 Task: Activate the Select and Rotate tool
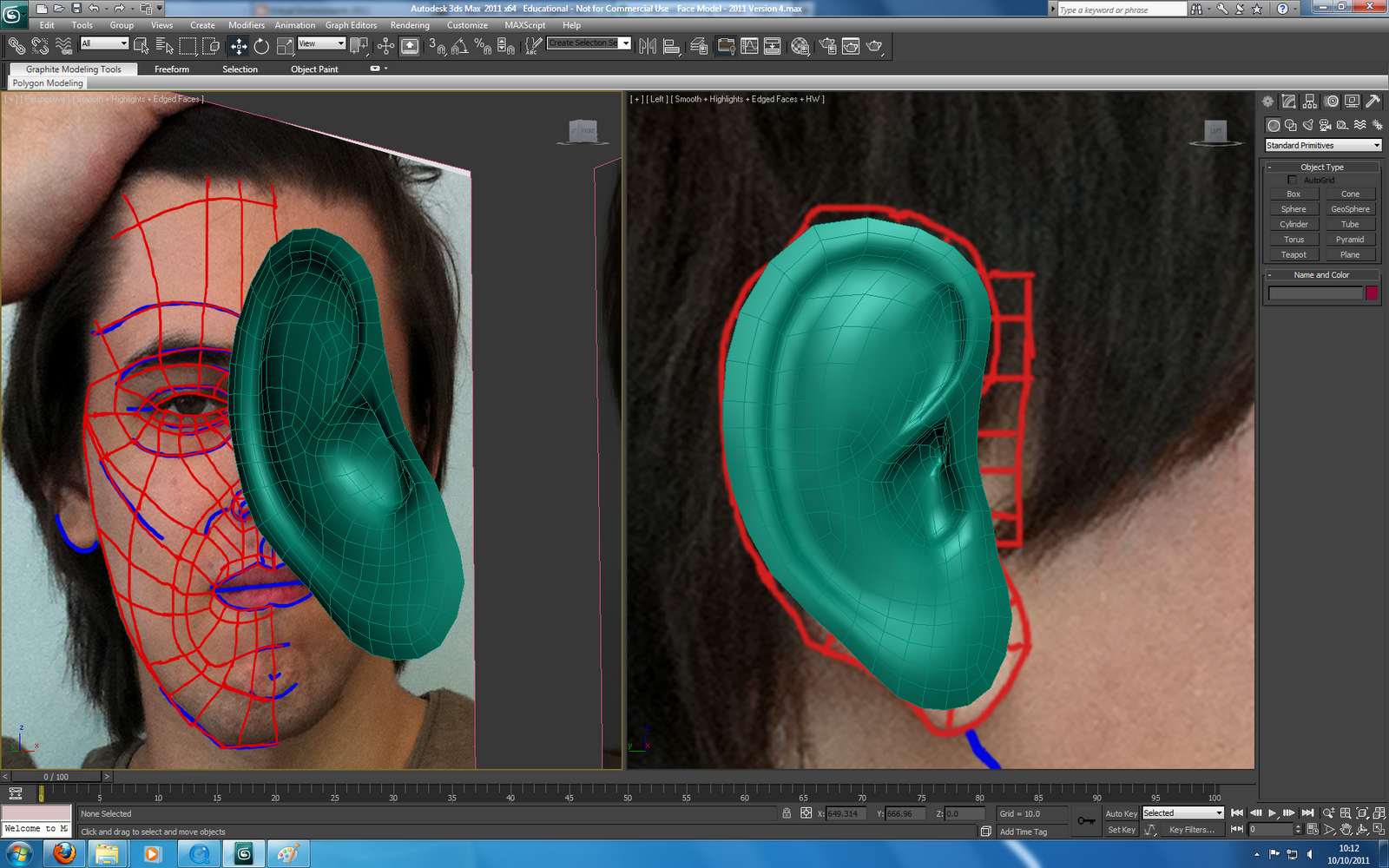tap(261, 46)
